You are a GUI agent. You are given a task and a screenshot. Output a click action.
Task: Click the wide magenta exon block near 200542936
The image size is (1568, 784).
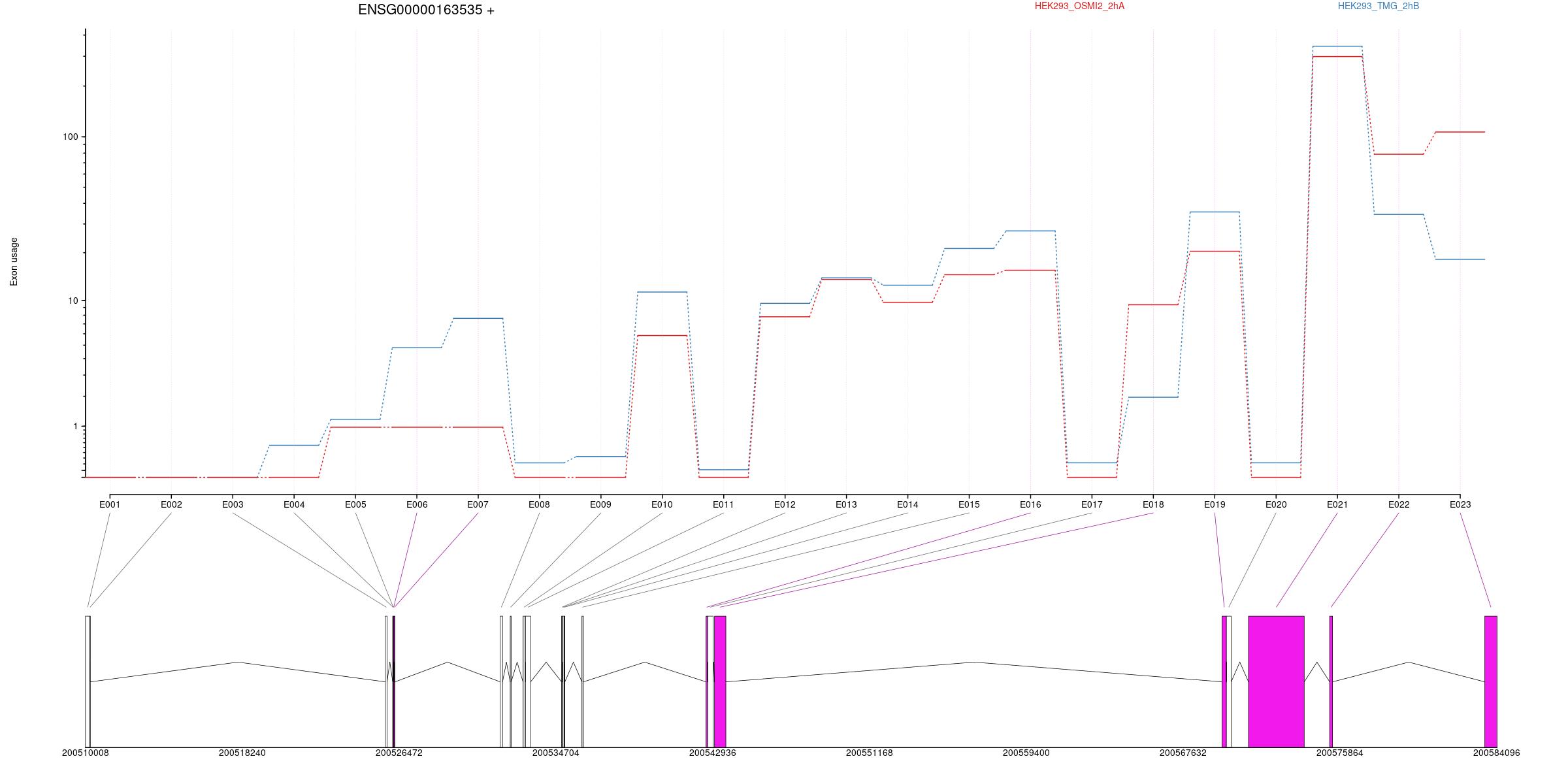point(720,681)
